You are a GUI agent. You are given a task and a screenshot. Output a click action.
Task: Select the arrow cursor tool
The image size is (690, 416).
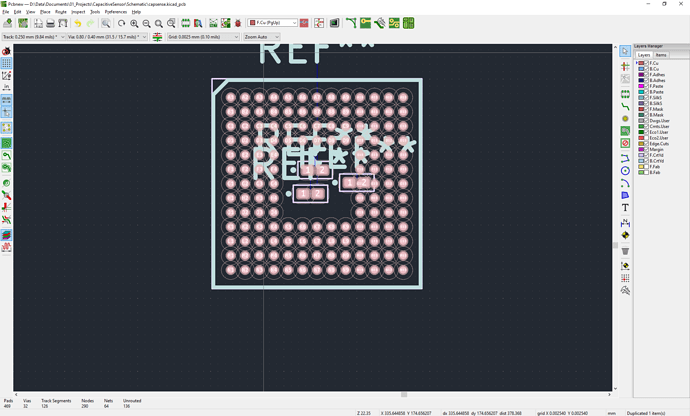click(x=625, y=52)
